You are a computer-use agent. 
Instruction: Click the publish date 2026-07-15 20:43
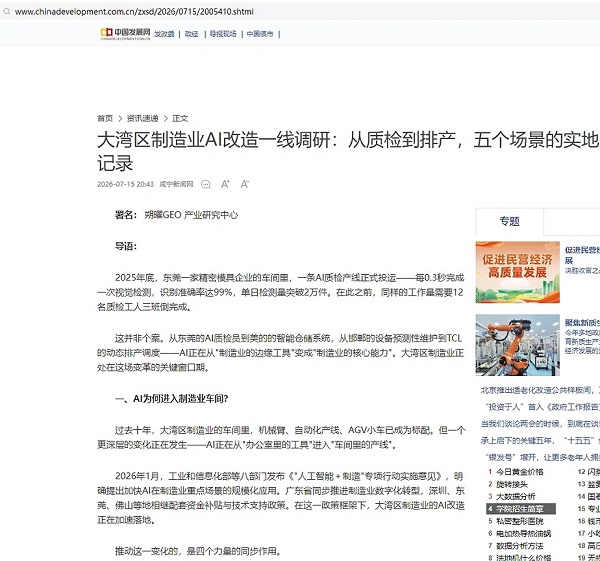click(125, 184)
